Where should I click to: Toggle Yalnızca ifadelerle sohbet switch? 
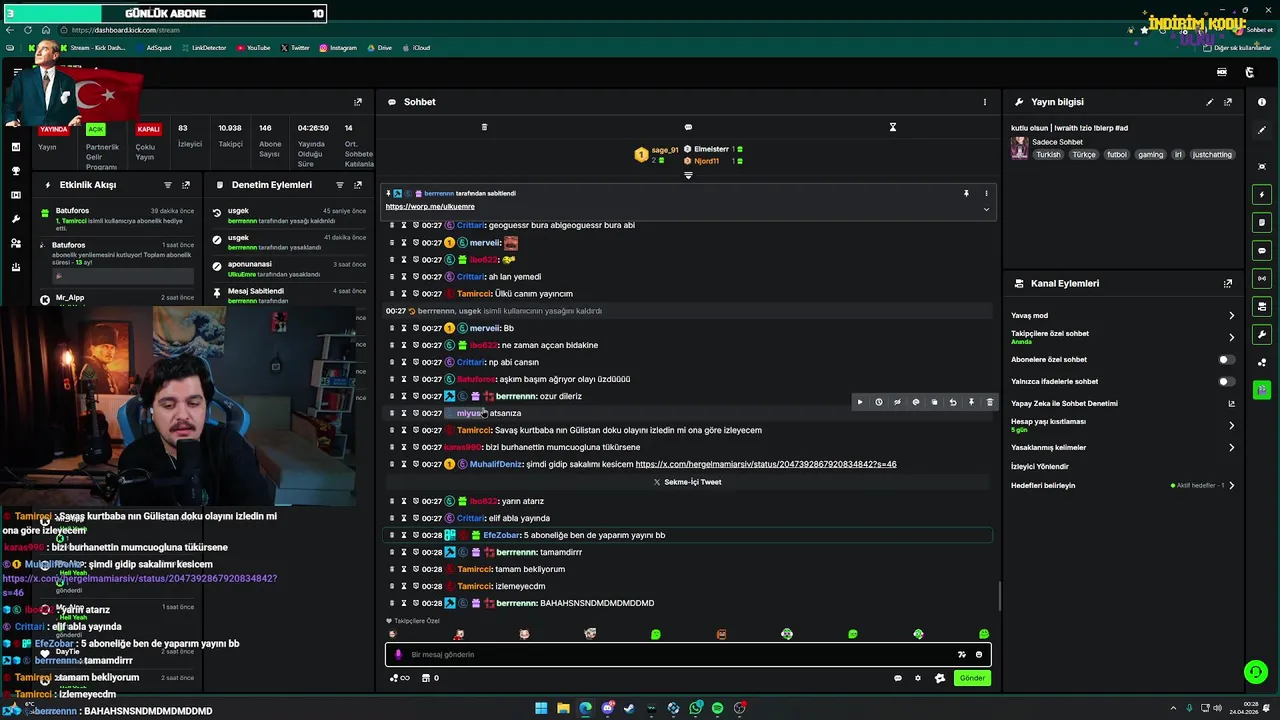click(1226, 381)
